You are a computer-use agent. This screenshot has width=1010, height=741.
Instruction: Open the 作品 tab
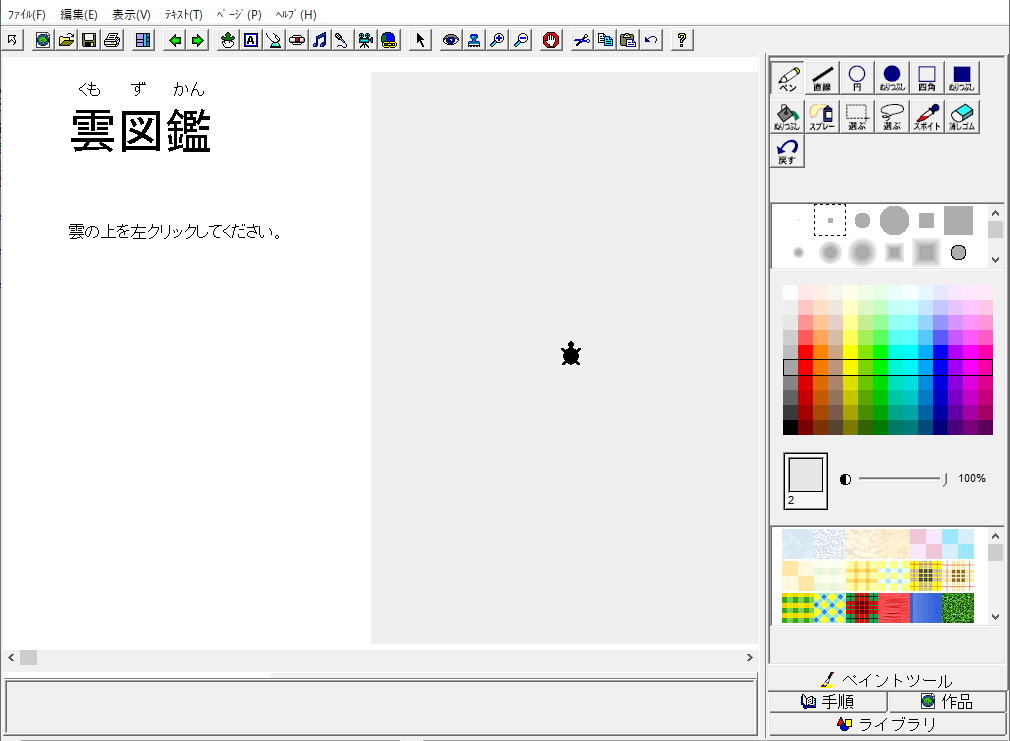click(x=947, y=702)
